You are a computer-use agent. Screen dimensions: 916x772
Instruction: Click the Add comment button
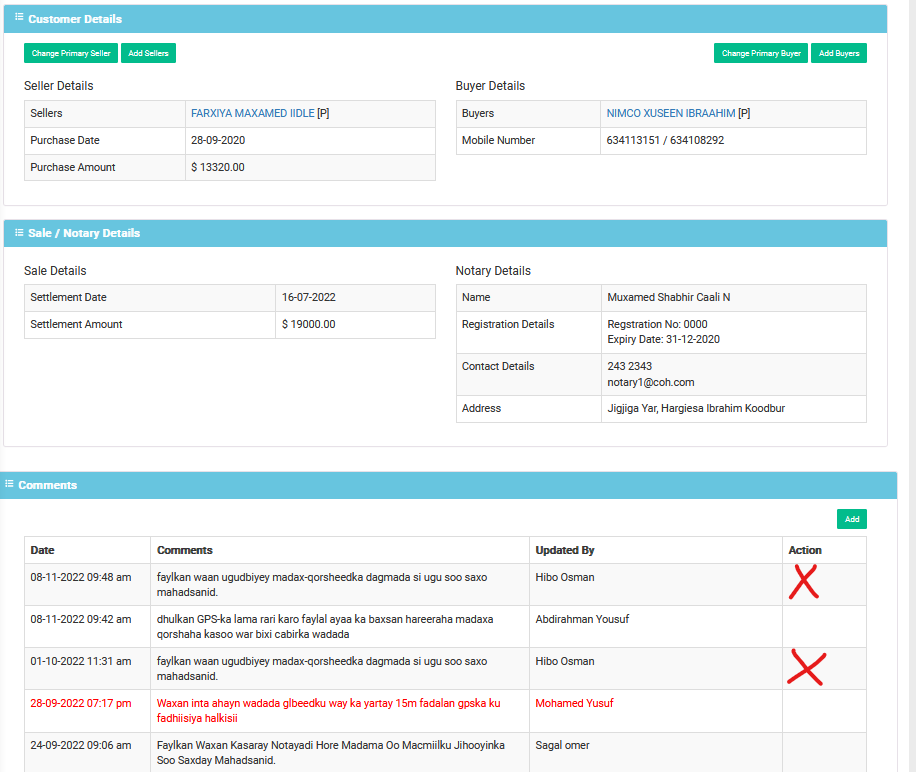(852, 519)
